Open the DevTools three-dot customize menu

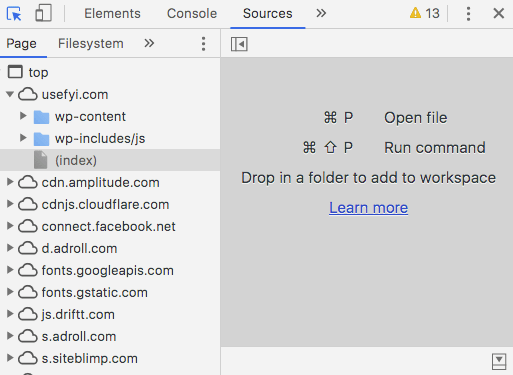click(x=468, y=14)
